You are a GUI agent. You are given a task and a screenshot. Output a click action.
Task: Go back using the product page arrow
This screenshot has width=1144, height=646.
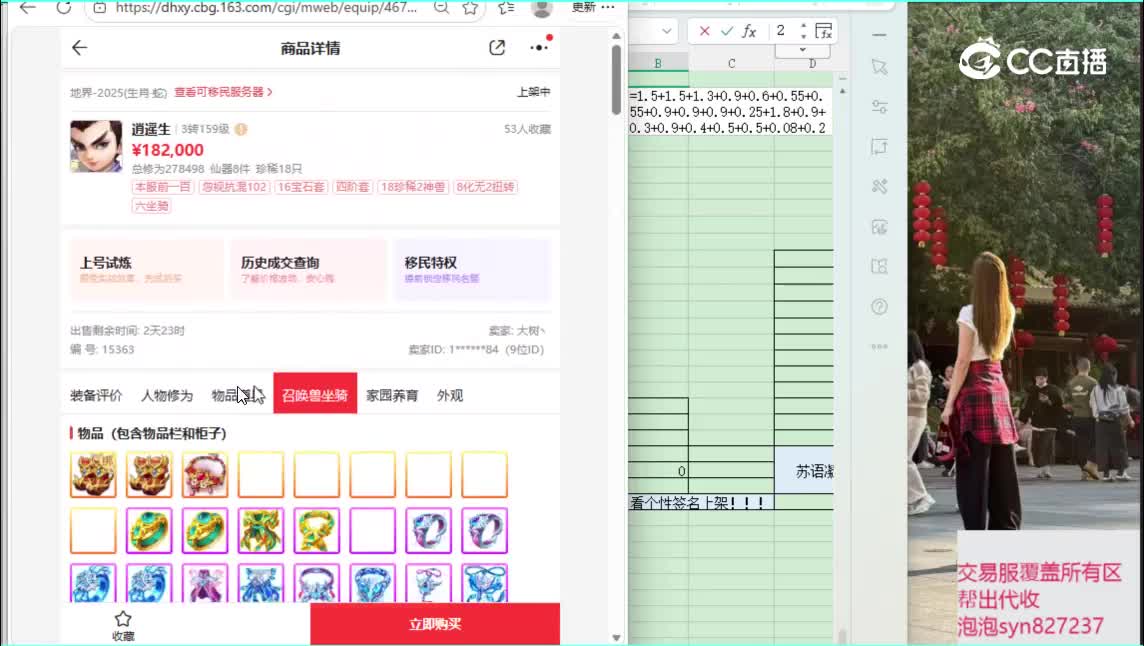(x=80, y=48)
